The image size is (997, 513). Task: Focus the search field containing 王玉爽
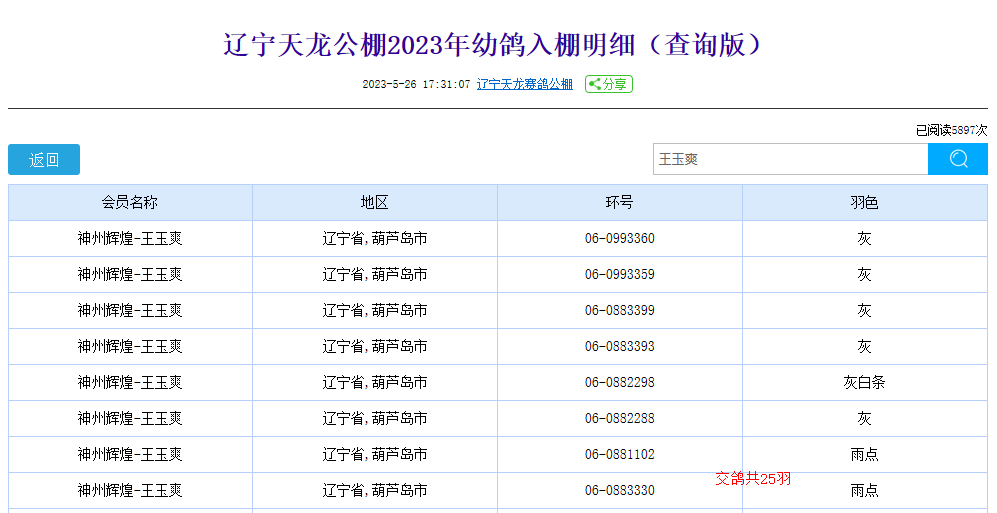click(x=790, y=159)
